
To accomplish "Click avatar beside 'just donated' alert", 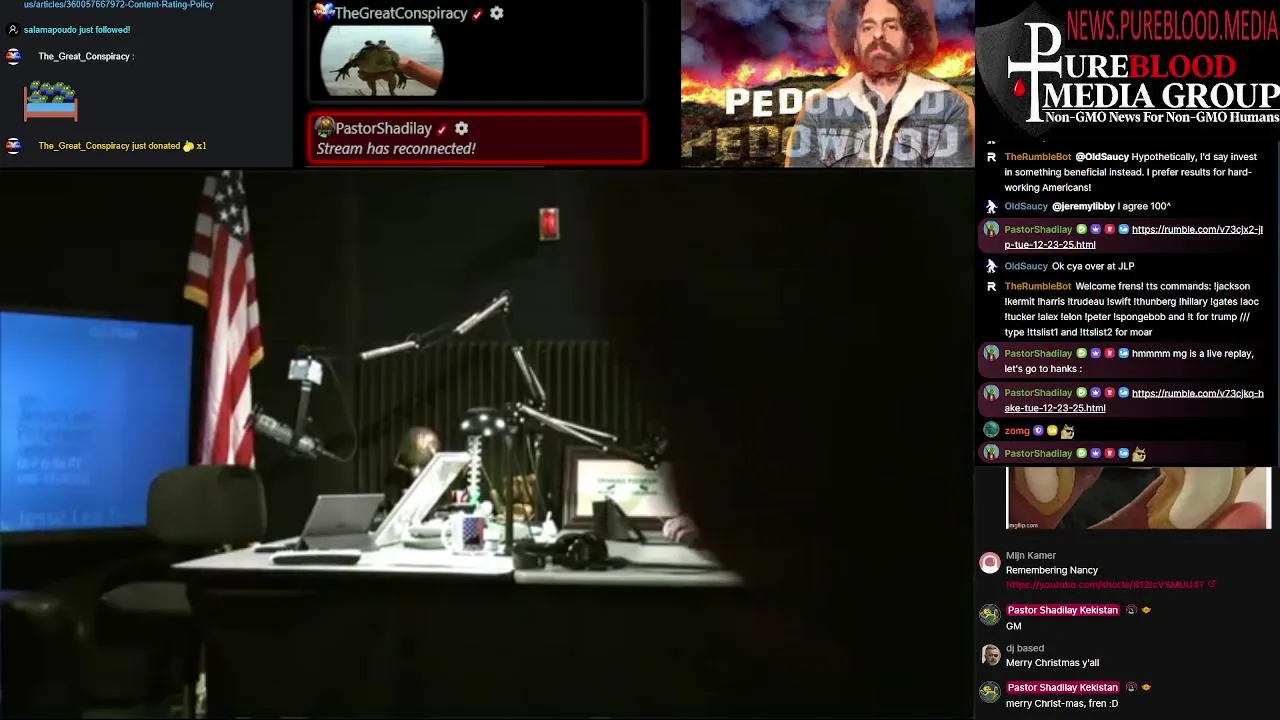I will [x=13, y=146].
